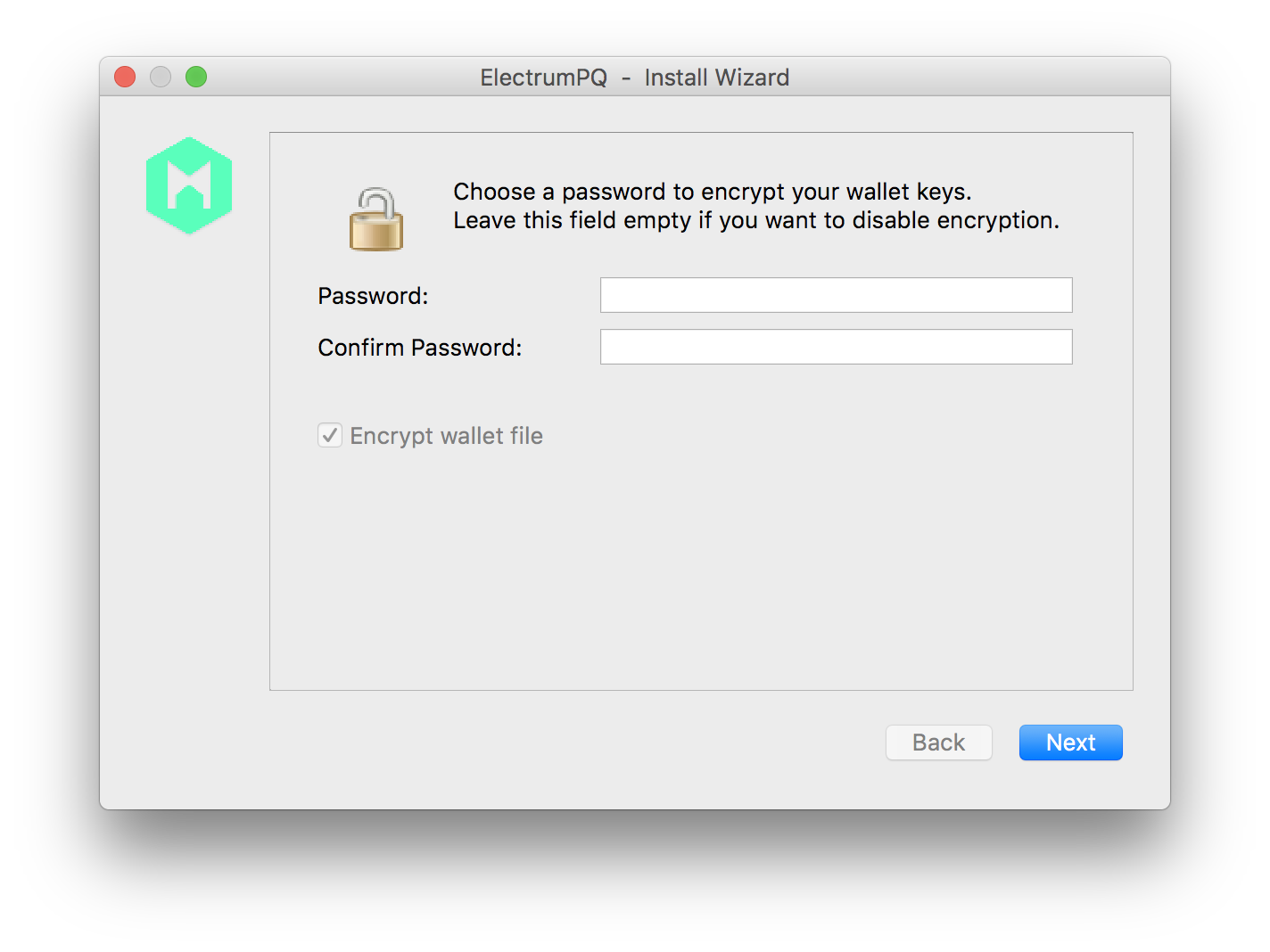
Task: Click the Install Wizard title bar text
Action: [x=717, y=78]
